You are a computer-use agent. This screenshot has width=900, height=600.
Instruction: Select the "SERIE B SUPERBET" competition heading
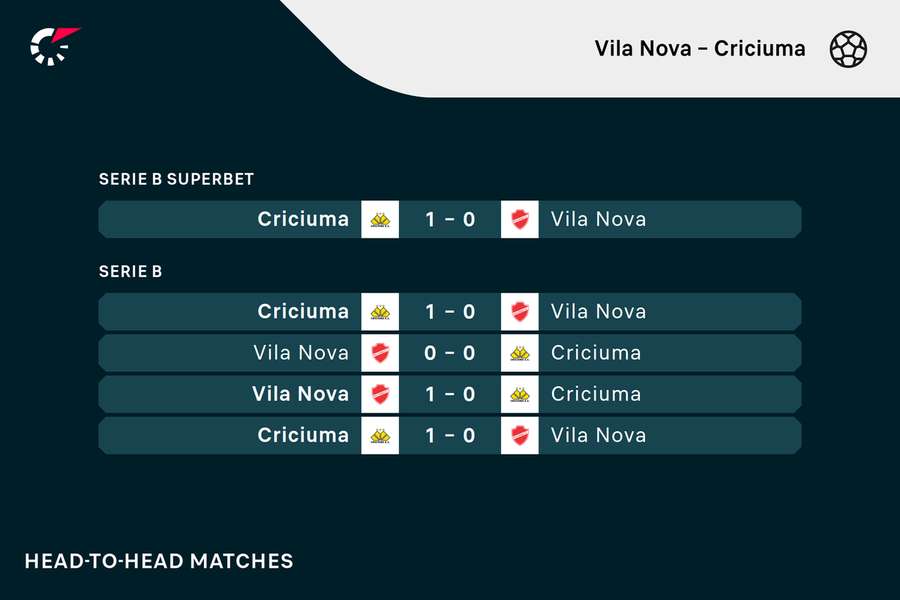pos(176,179)
